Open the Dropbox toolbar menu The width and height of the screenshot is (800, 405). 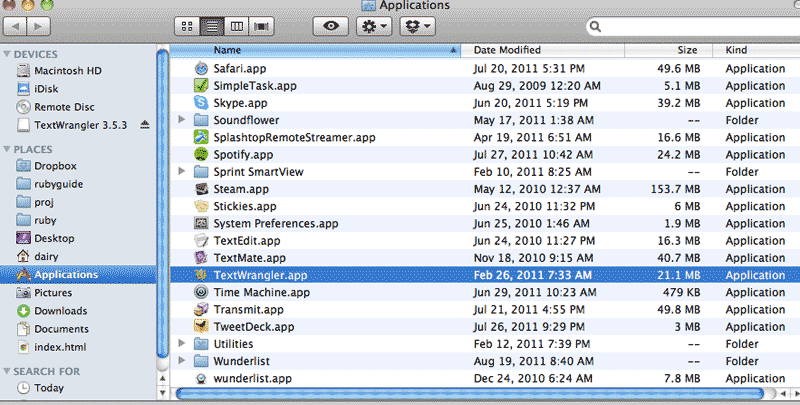click(x=417, y=26)
